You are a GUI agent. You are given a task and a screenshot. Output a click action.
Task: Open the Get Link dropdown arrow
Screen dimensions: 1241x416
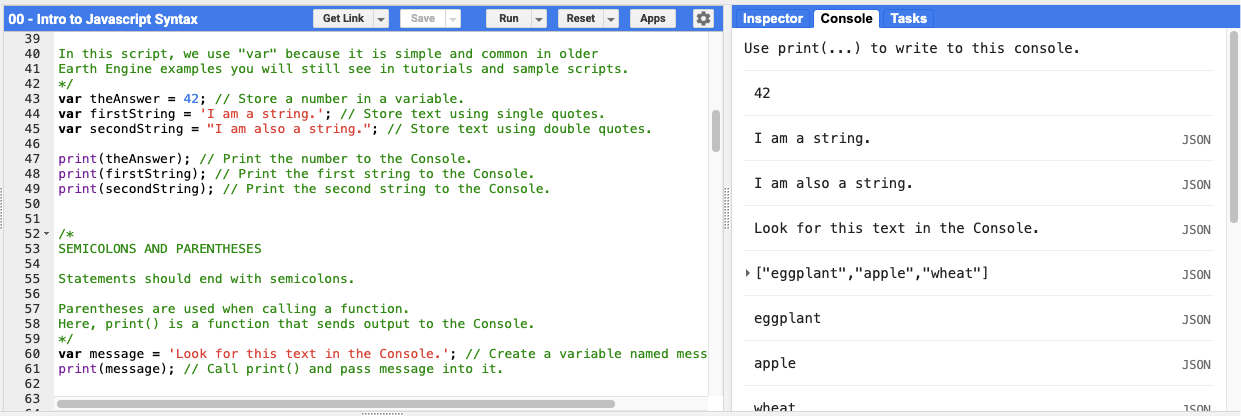click(x=381, y=18)
